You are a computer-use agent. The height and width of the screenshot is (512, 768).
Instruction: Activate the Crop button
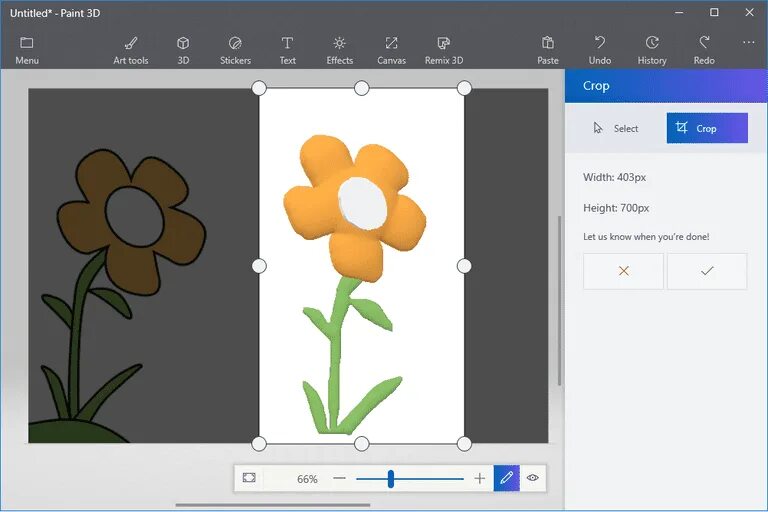[707, 128]
